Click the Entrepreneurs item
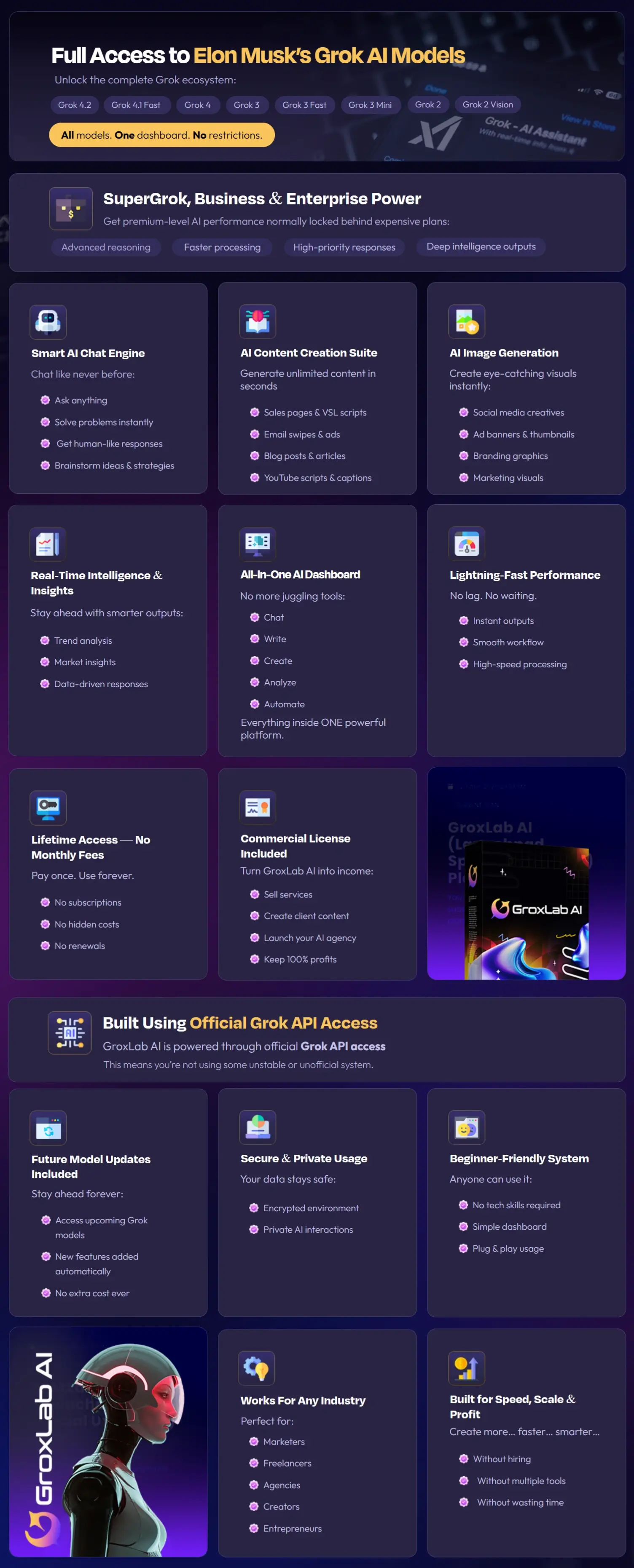Screen dimensions: 634x1568 click(292, 1528)
